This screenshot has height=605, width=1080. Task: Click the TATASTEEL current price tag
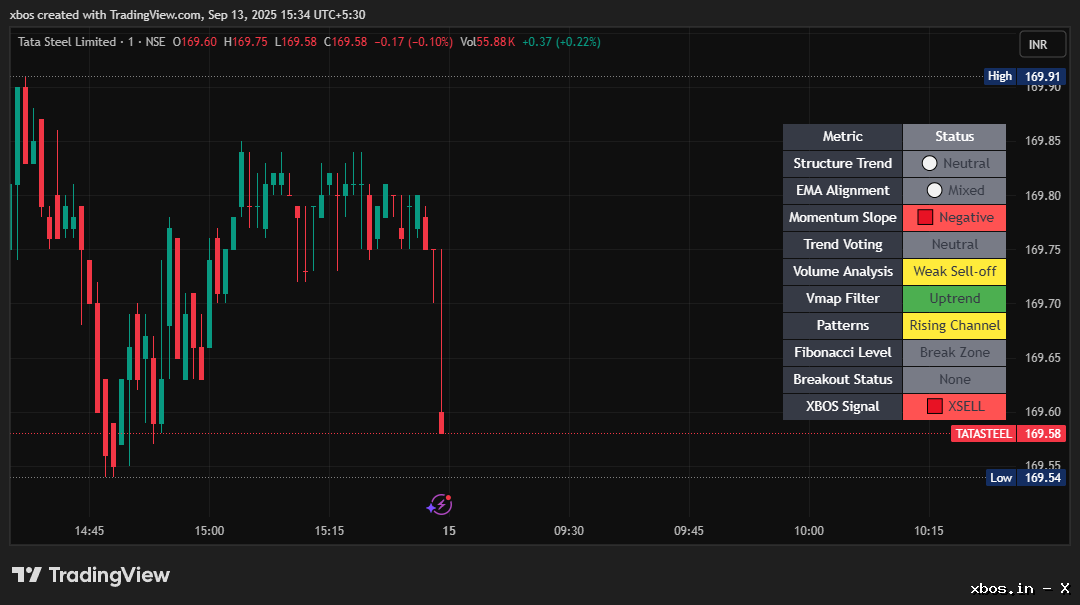pos(1008,434)
